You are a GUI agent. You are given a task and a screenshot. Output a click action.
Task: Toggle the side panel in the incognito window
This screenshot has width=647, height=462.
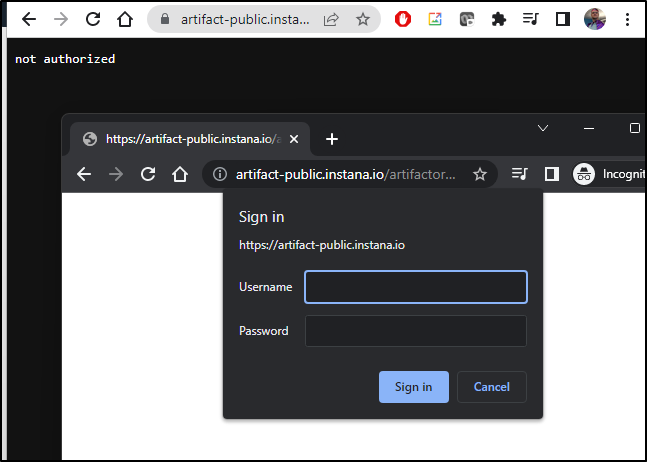[552, 174]
